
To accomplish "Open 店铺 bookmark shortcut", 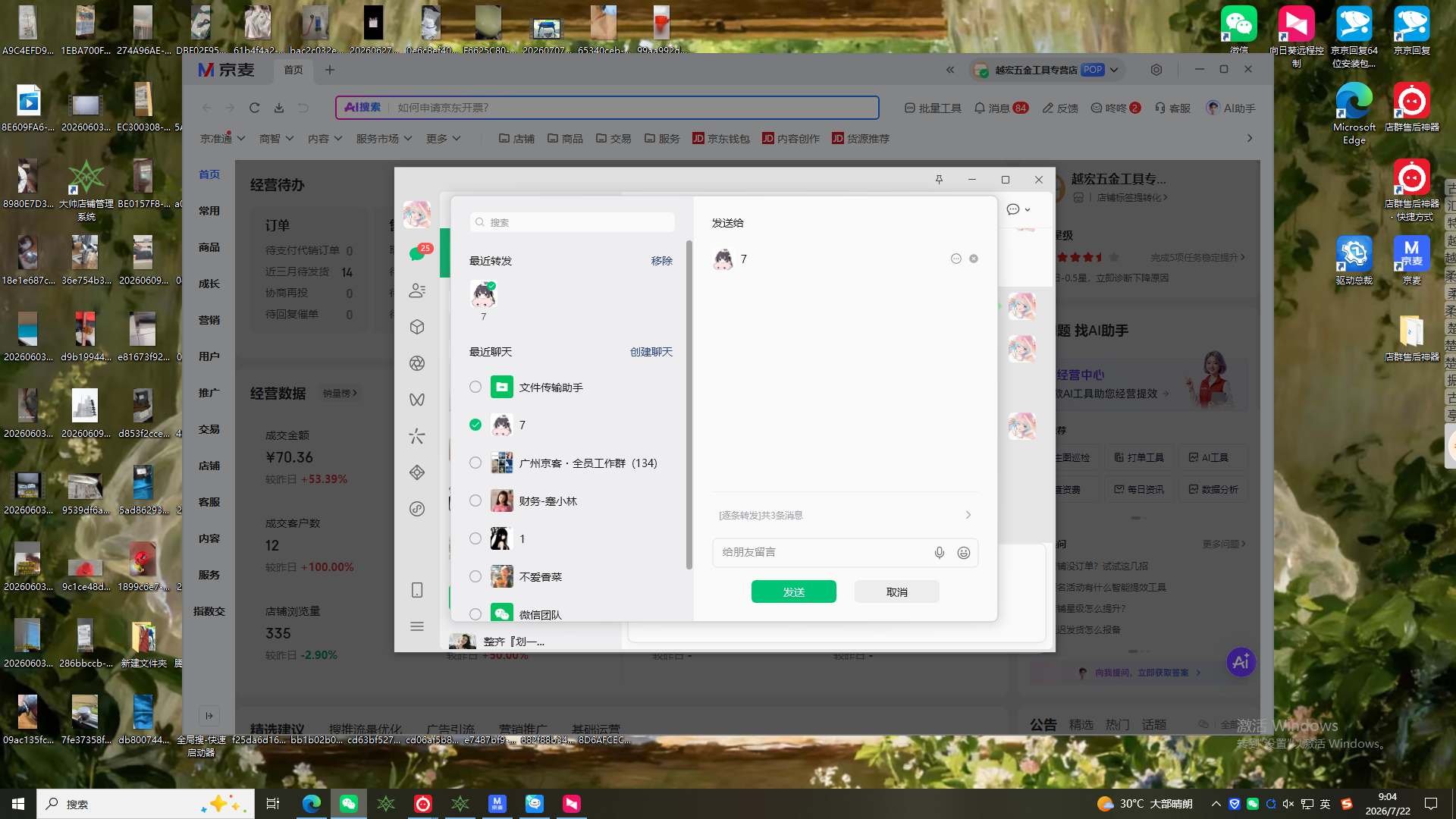I will (516, 139).
